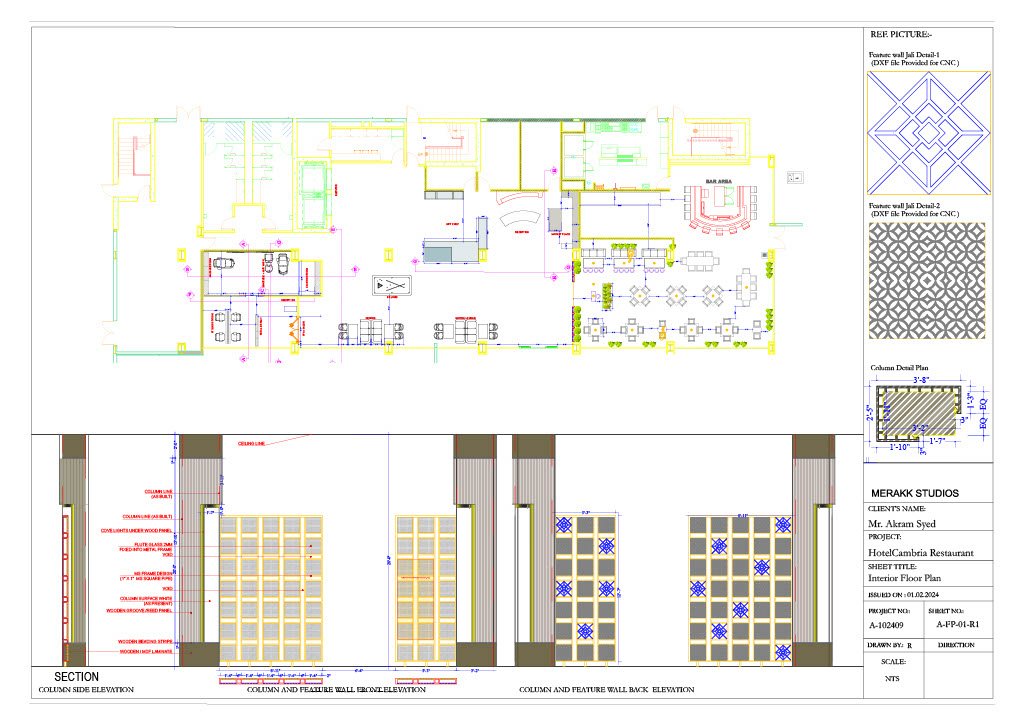The image size is (1024, 725).
Task: Click the SECTION heading at bottom left
Action: click(76, 677)
